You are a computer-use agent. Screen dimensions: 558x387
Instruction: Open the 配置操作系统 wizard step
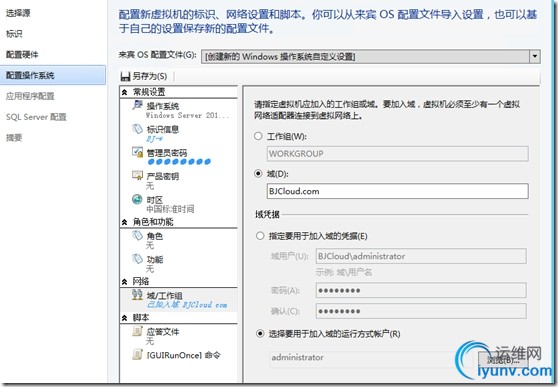(x=53, y=75)
